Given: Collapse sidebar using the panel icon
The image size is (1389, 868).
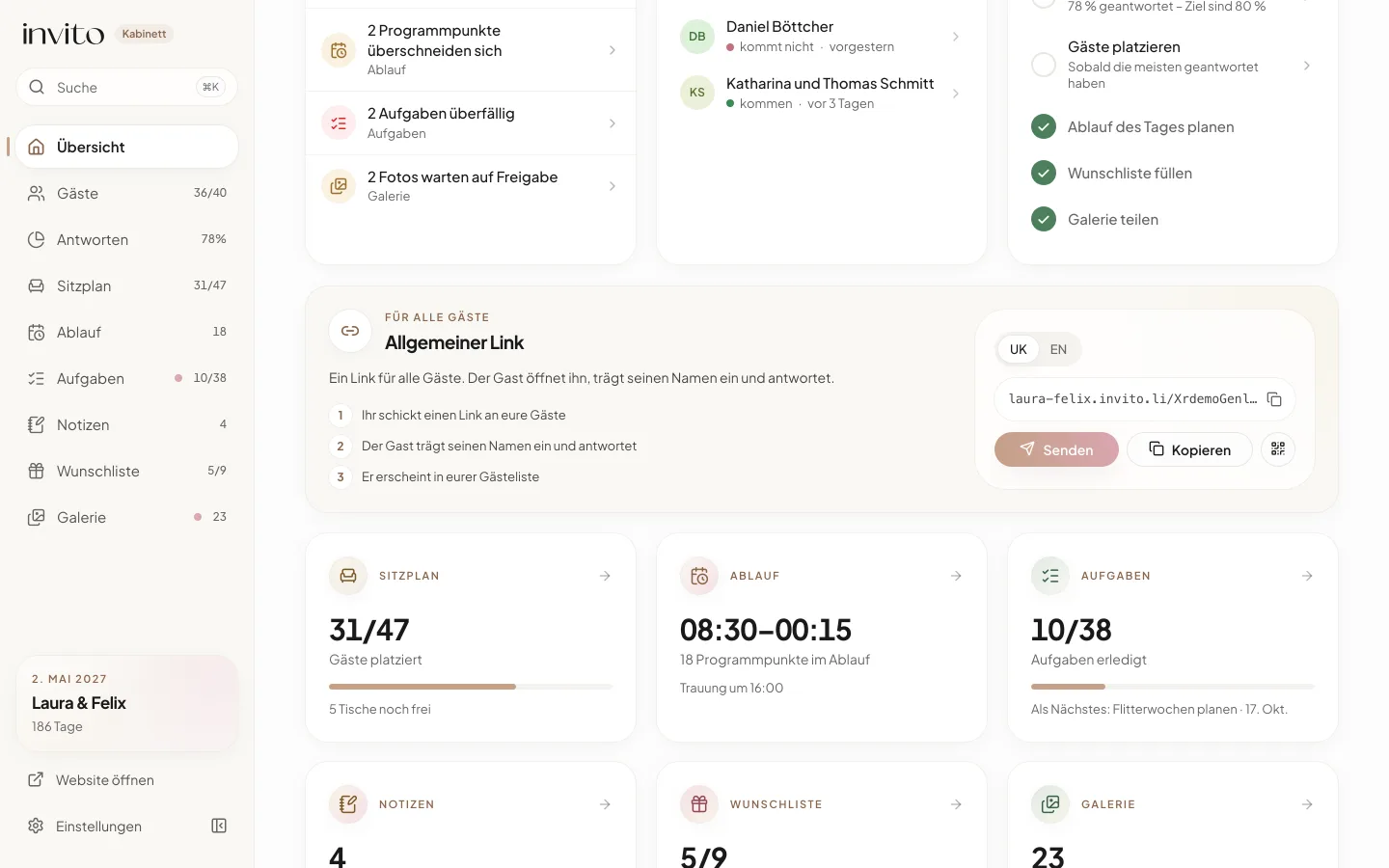Looking at the screenshot, I should click(219, 827).
